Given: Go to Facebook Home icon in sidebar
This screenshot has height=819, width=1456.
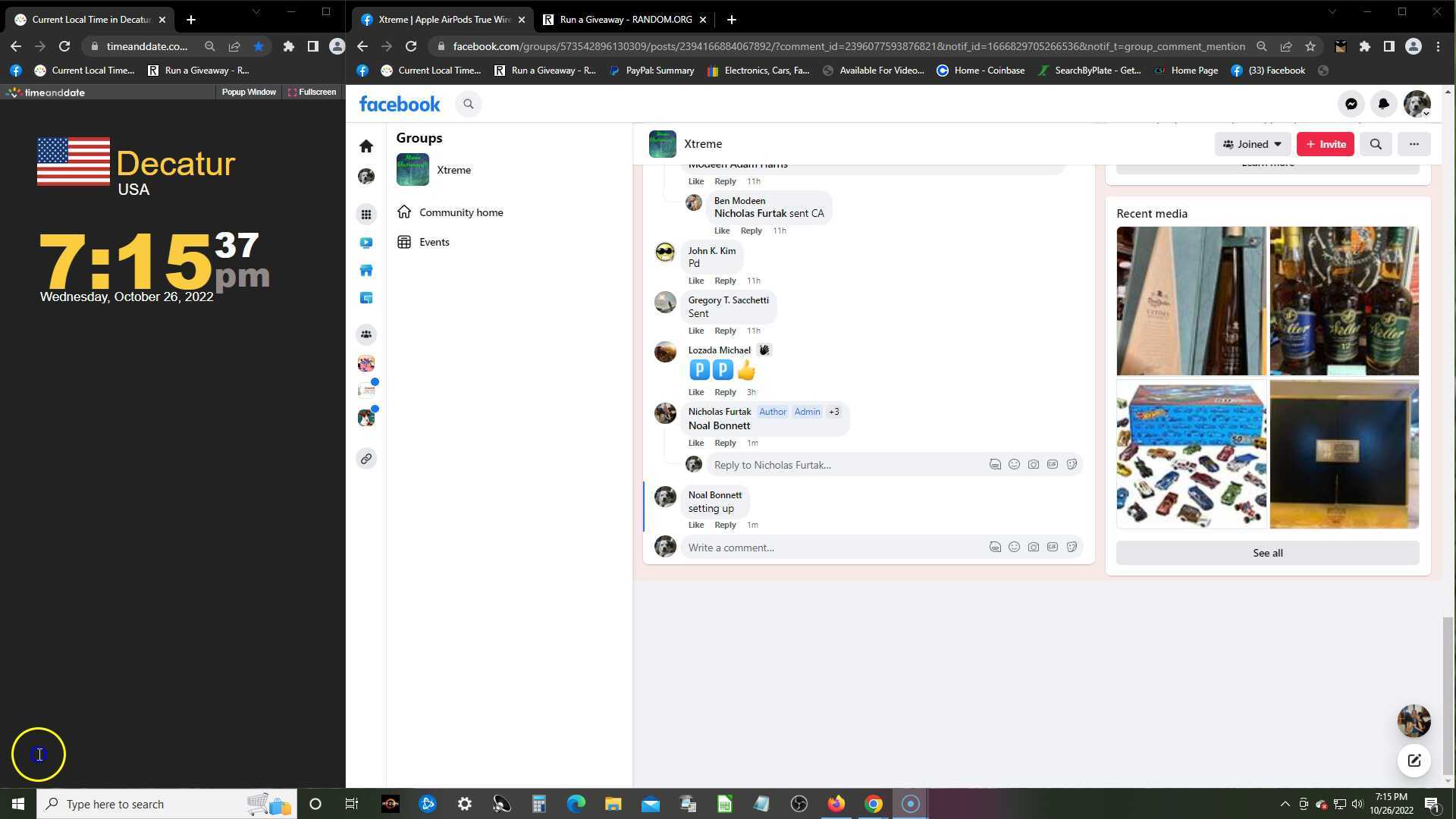Looking at the screenshot, I should click(x=366, y=146).
